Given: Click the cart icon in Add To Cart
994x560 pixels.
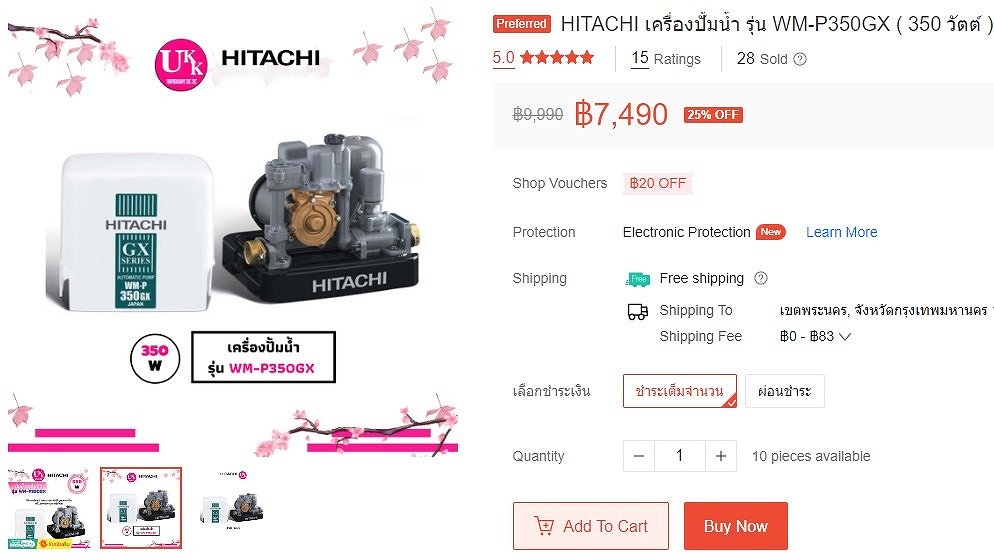Looking at the screenshot, I should point(544,526).
